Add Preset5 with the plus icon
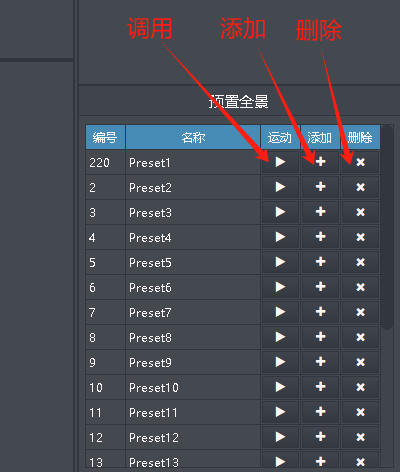The image size is (400, 472). pyautogui.click(x=320, y=262)
